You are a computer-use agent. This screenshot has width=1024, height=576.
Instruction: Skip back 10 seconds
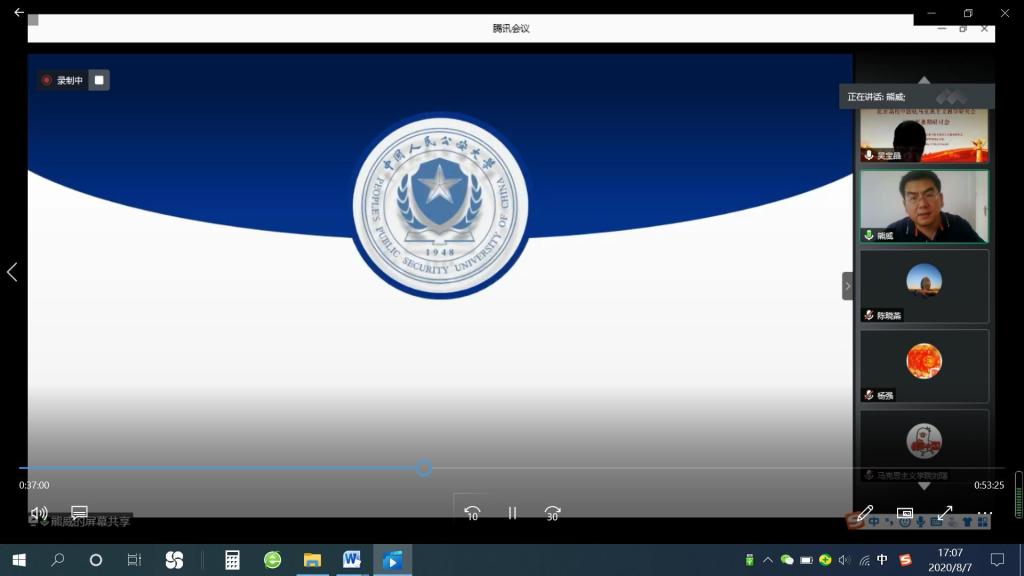tap(472, 513)
